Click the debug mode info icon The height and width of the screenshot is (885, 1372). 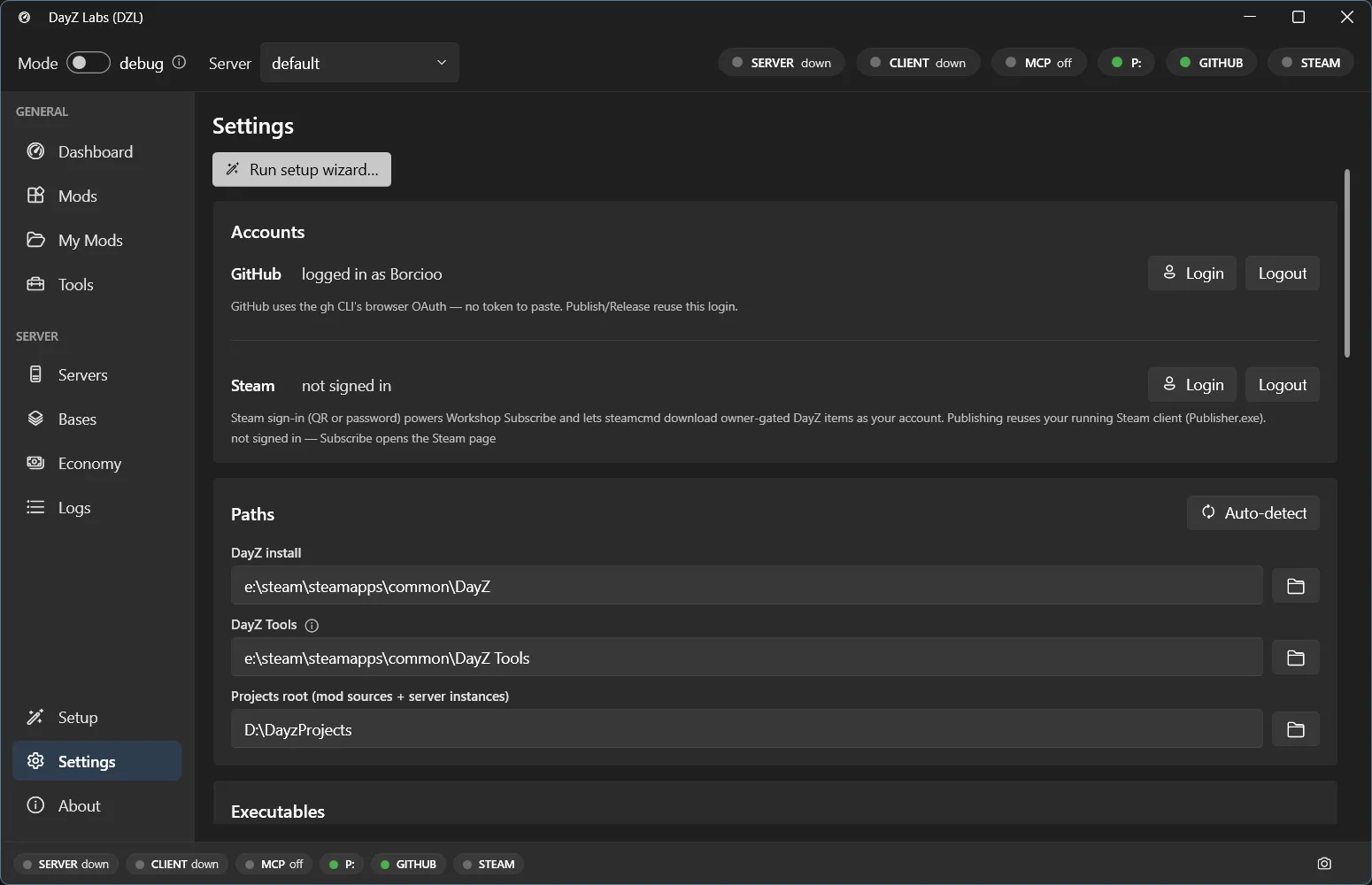click(x=179, y=62)
